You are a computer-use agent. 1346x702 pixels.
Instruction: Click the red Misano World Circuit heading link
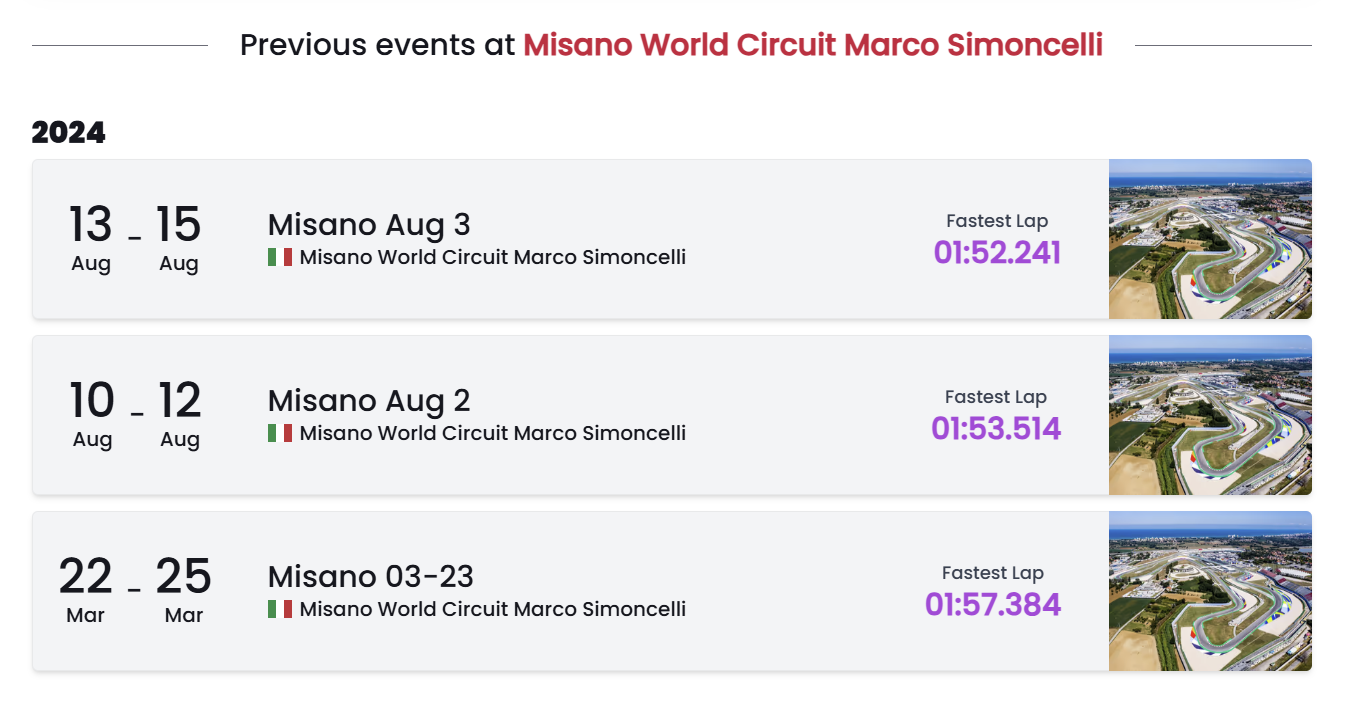coord(813,45)
